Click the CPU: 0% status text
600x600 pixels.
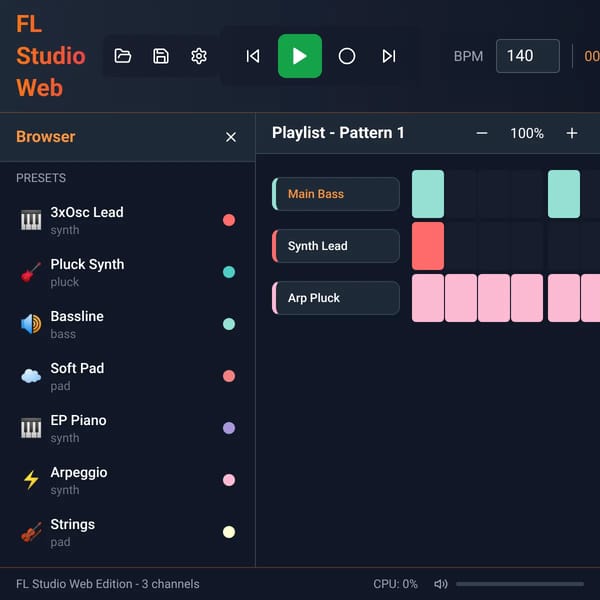(x=395, y=584)
